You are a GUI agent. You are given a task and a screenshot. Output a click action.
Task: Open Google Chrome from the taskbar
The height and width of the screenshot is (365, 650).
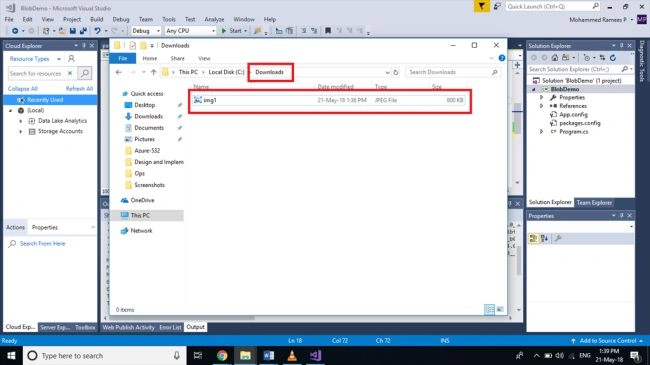point(222,356)
